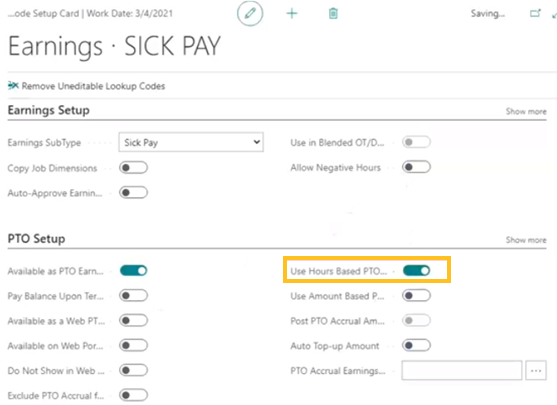The width and height of the screenshot is (557, 405).
Task: Toggle Post PTO Accrual Amount switch
Action: tap(416, 320)
